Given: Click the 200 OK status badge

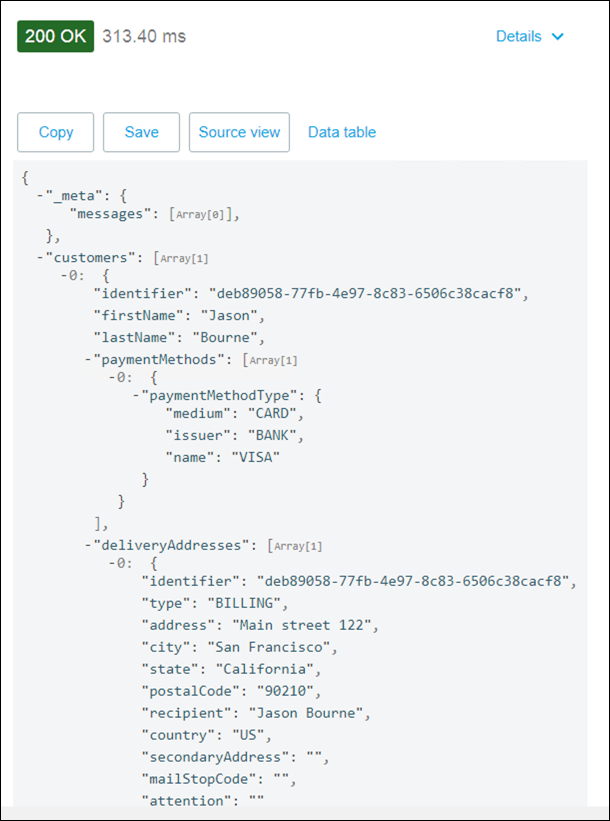Looking at the screenshot, I should 56,36.
